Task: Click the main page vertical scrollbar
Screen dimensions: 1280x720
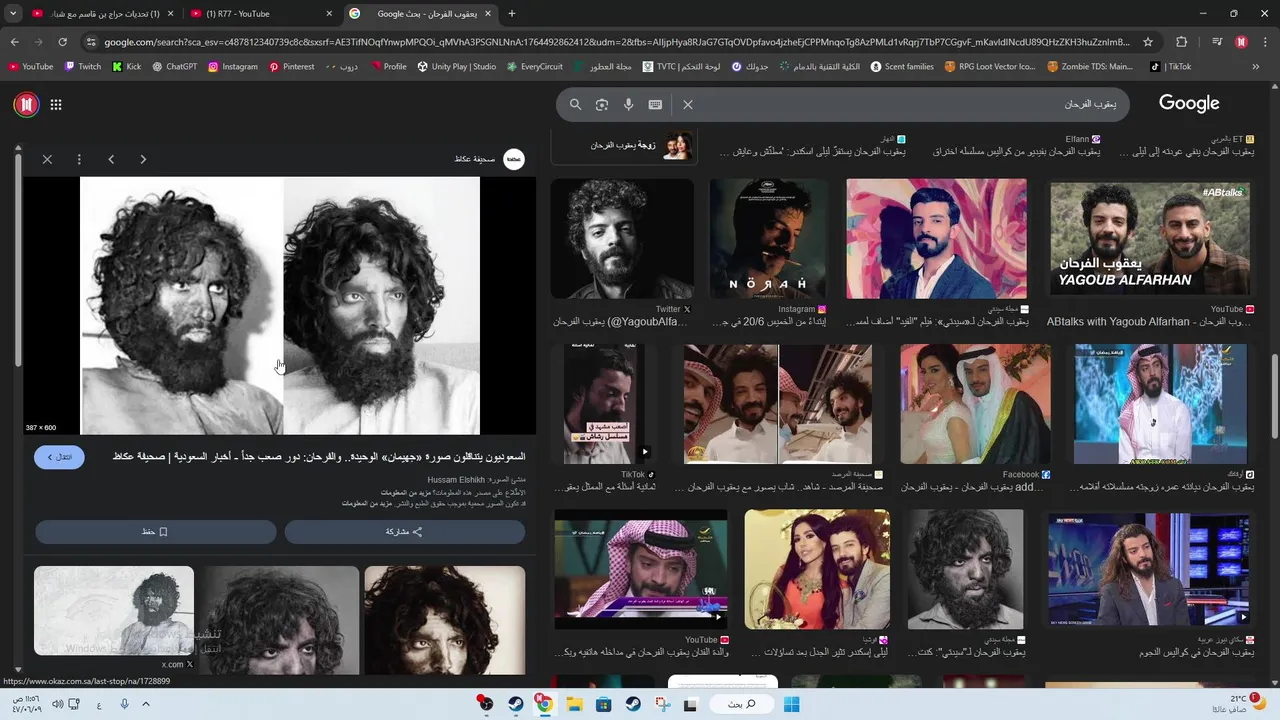Action: [x=1274, y=395]
